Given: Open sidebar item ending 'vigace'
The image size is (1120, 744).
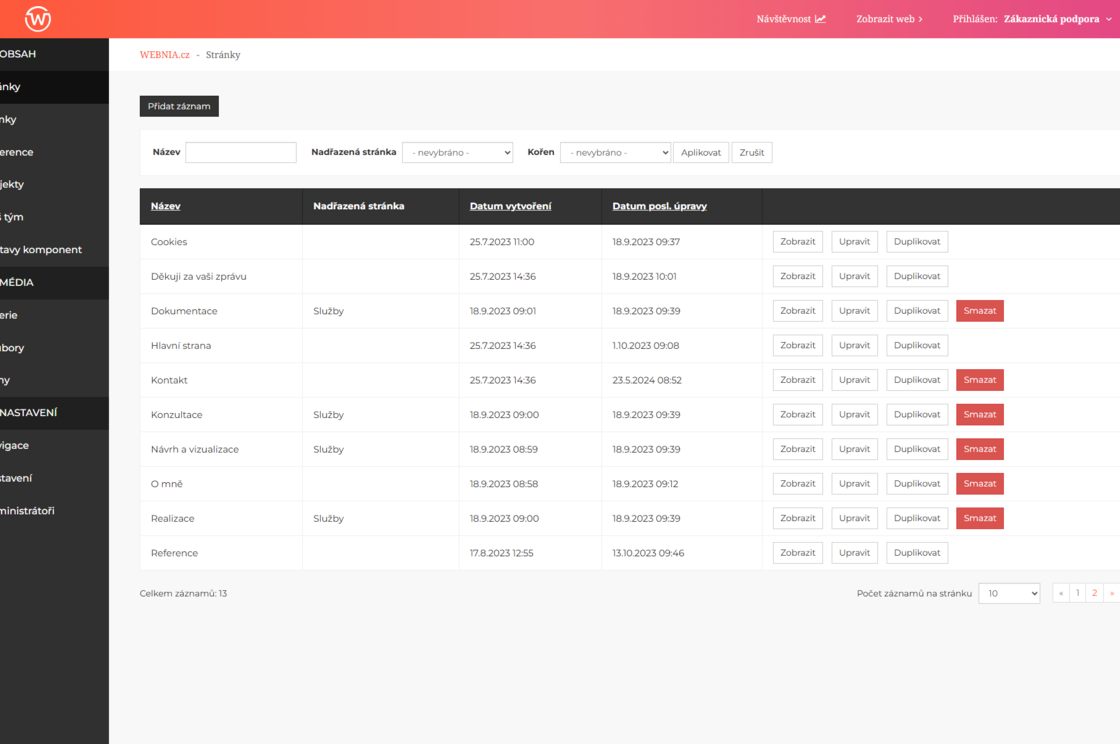Looking at the screenshot, I should tap(54, 446).
